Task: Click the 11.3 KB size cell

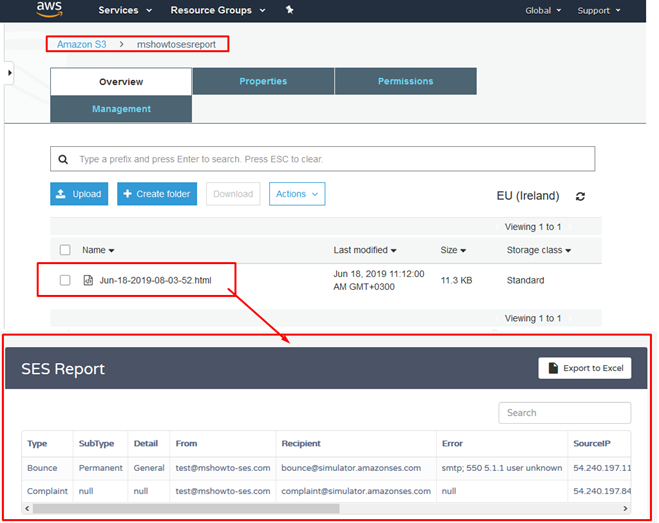Action: tap(456, 280)
